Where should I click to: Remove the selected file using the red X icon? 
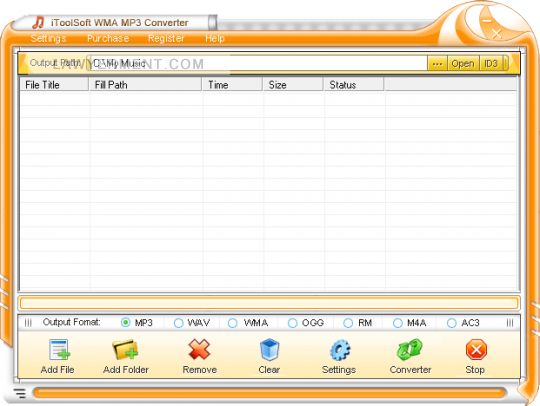coord(199,349)
